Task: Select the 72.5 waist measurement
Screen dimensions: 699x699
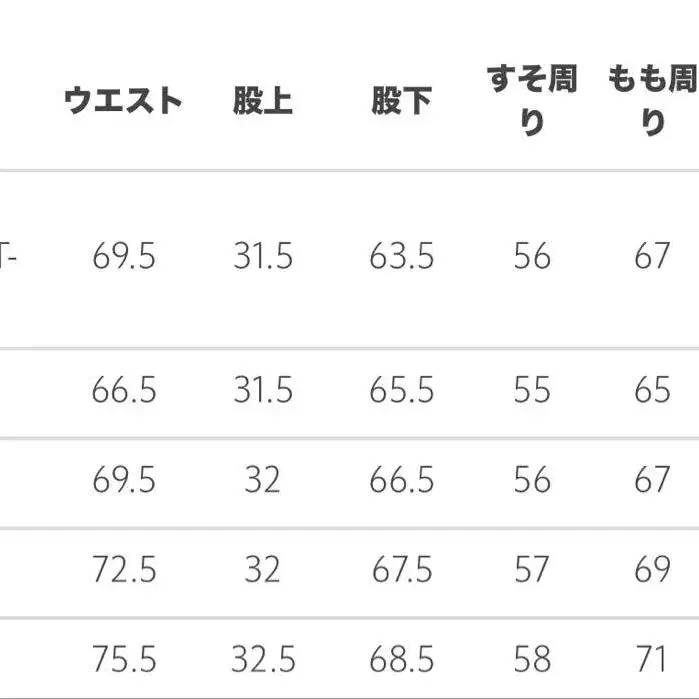Action: pyautogui.click(x=124, y=570)
